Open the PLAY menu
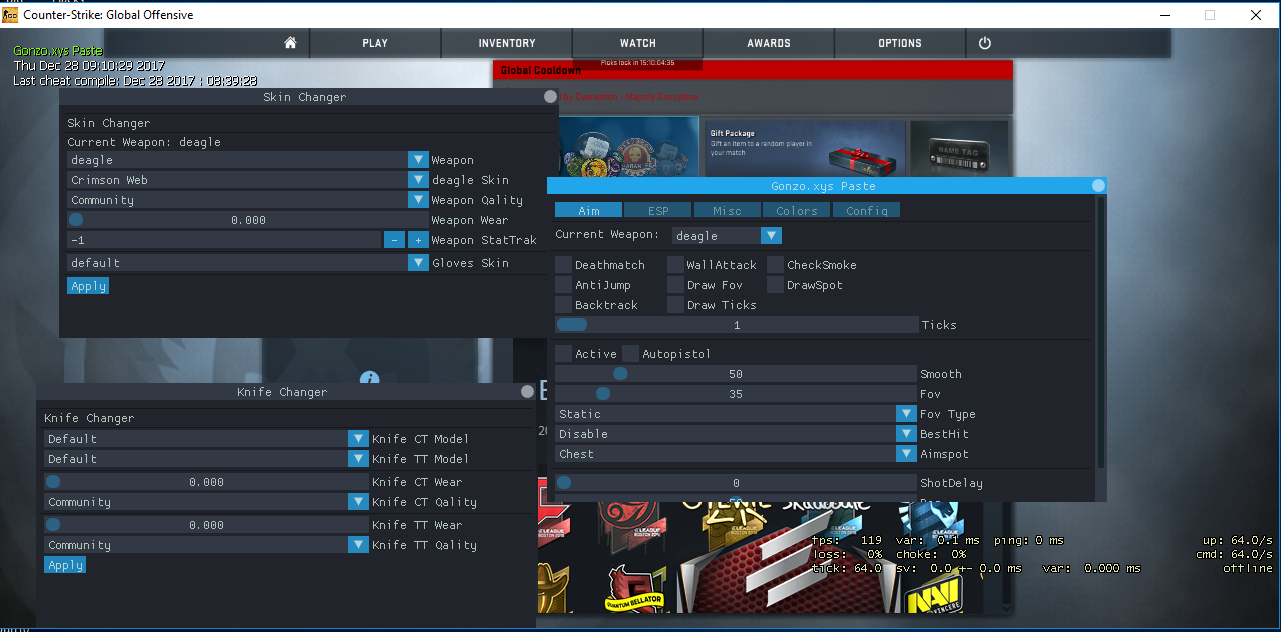The image size is (1281, 632). click(x=375, y=43)
